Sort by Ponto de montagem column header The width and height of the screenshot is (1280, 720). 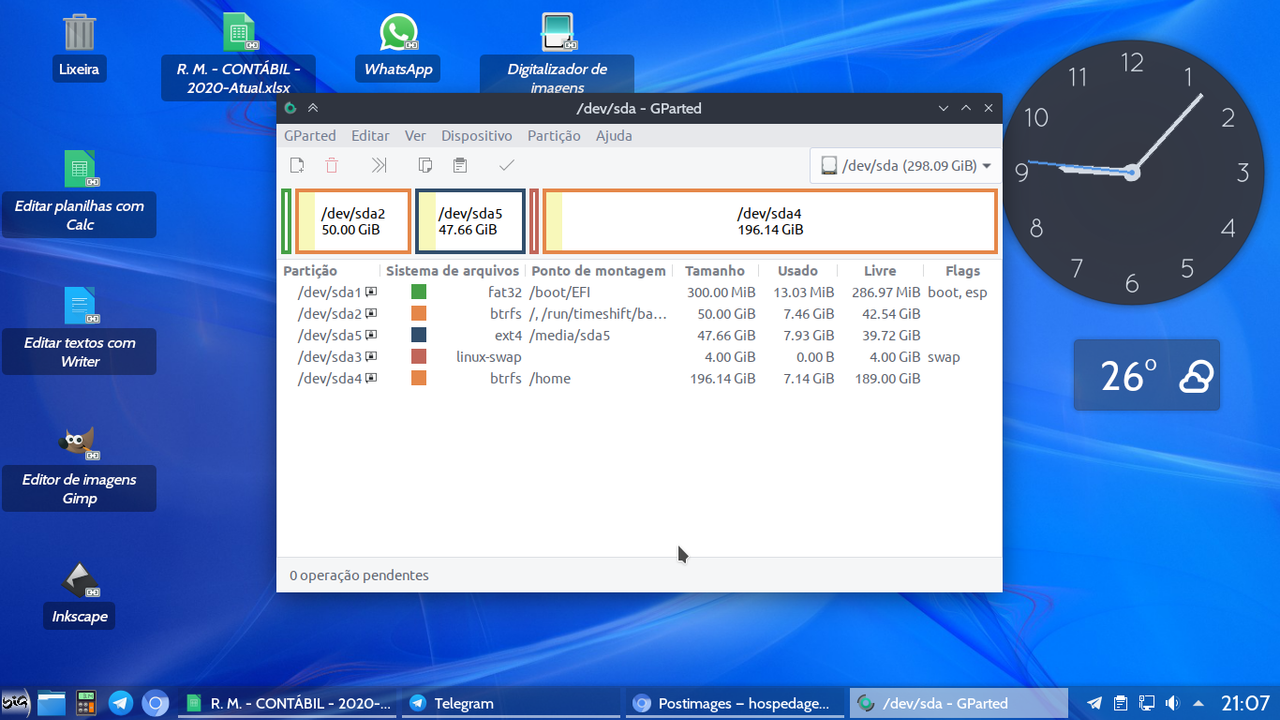tap(598, 271)
